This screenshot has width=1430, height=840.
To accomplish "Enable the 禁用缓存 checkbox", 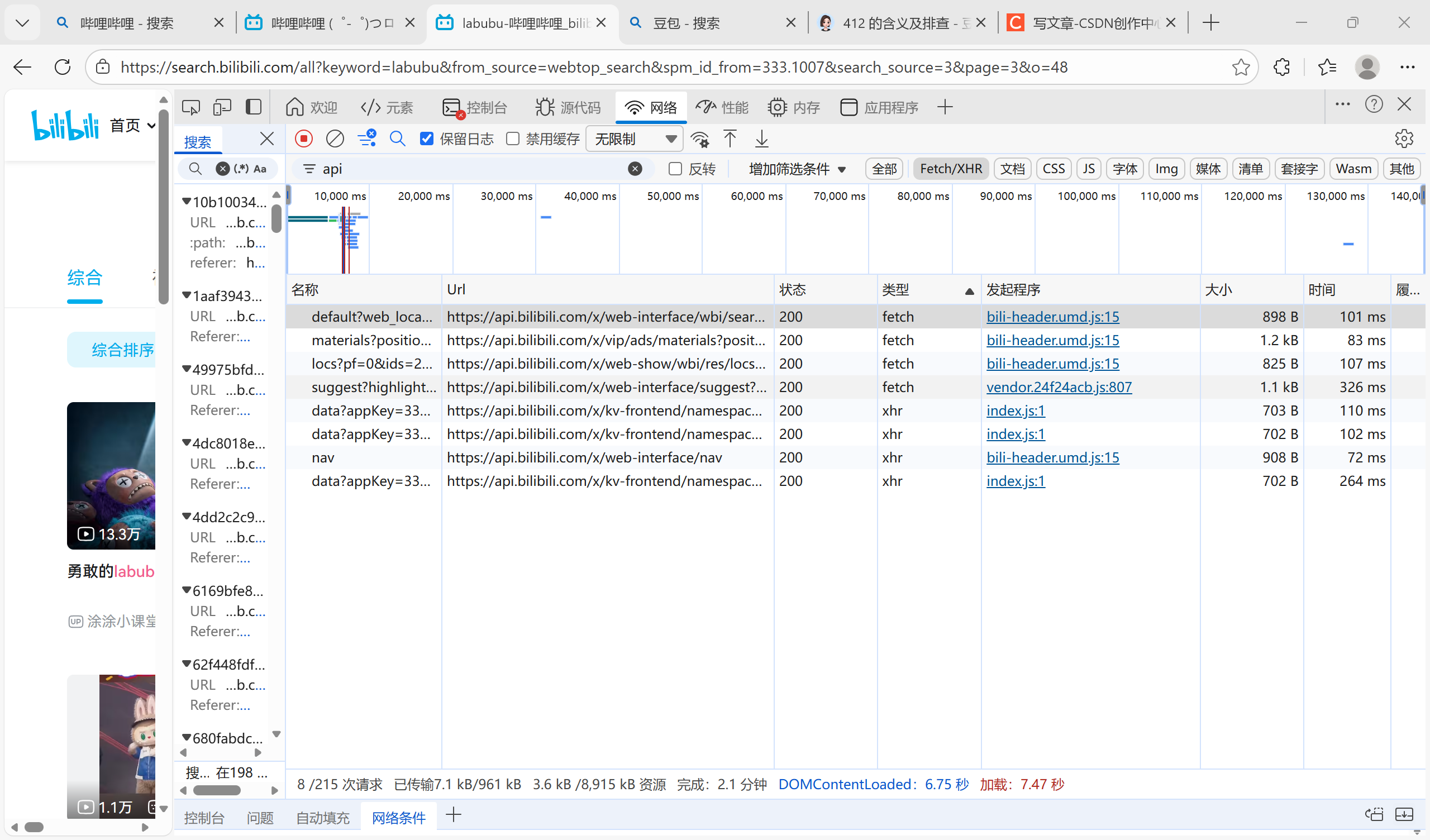I will coord(512,139).
